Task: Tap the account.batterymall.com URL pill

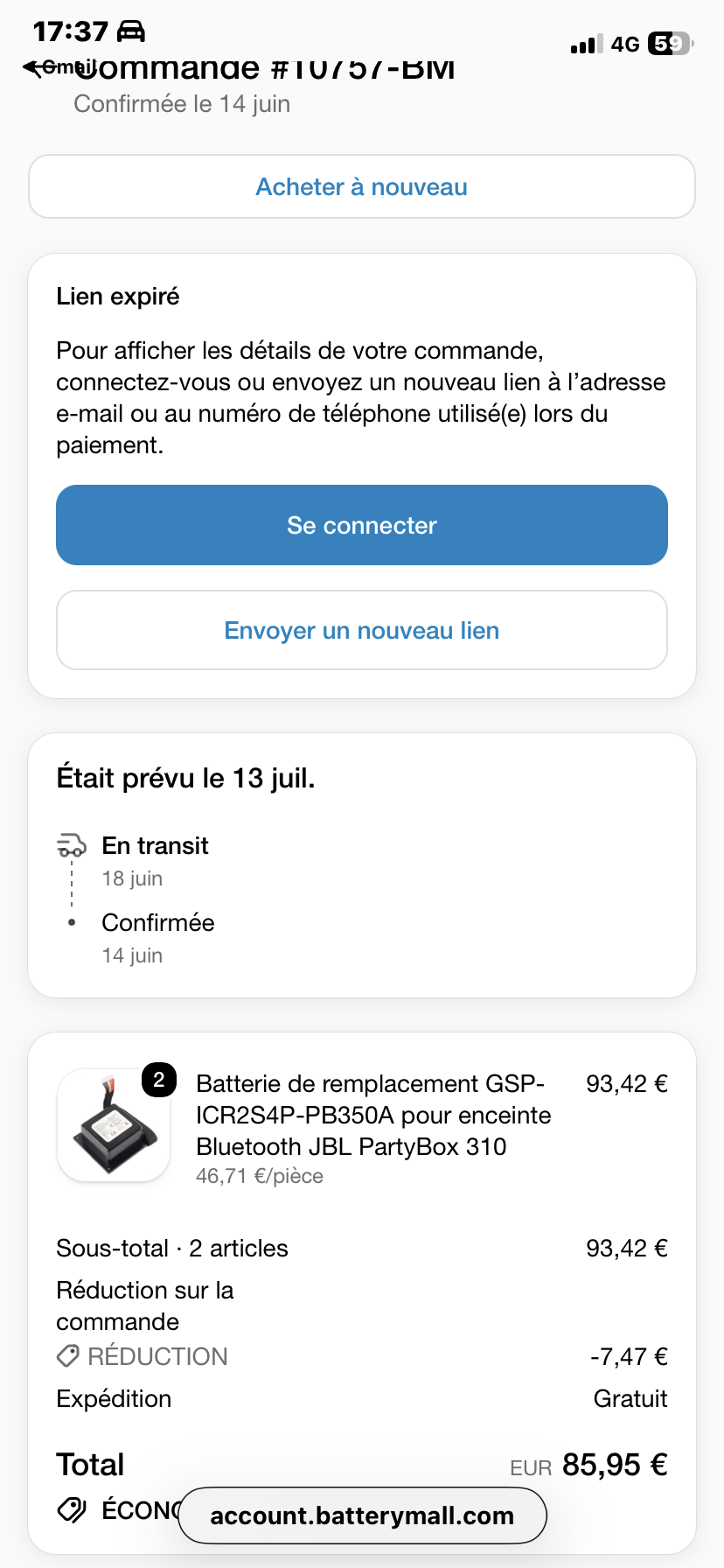Action: pyautogui.click(x=362, y=1515)
